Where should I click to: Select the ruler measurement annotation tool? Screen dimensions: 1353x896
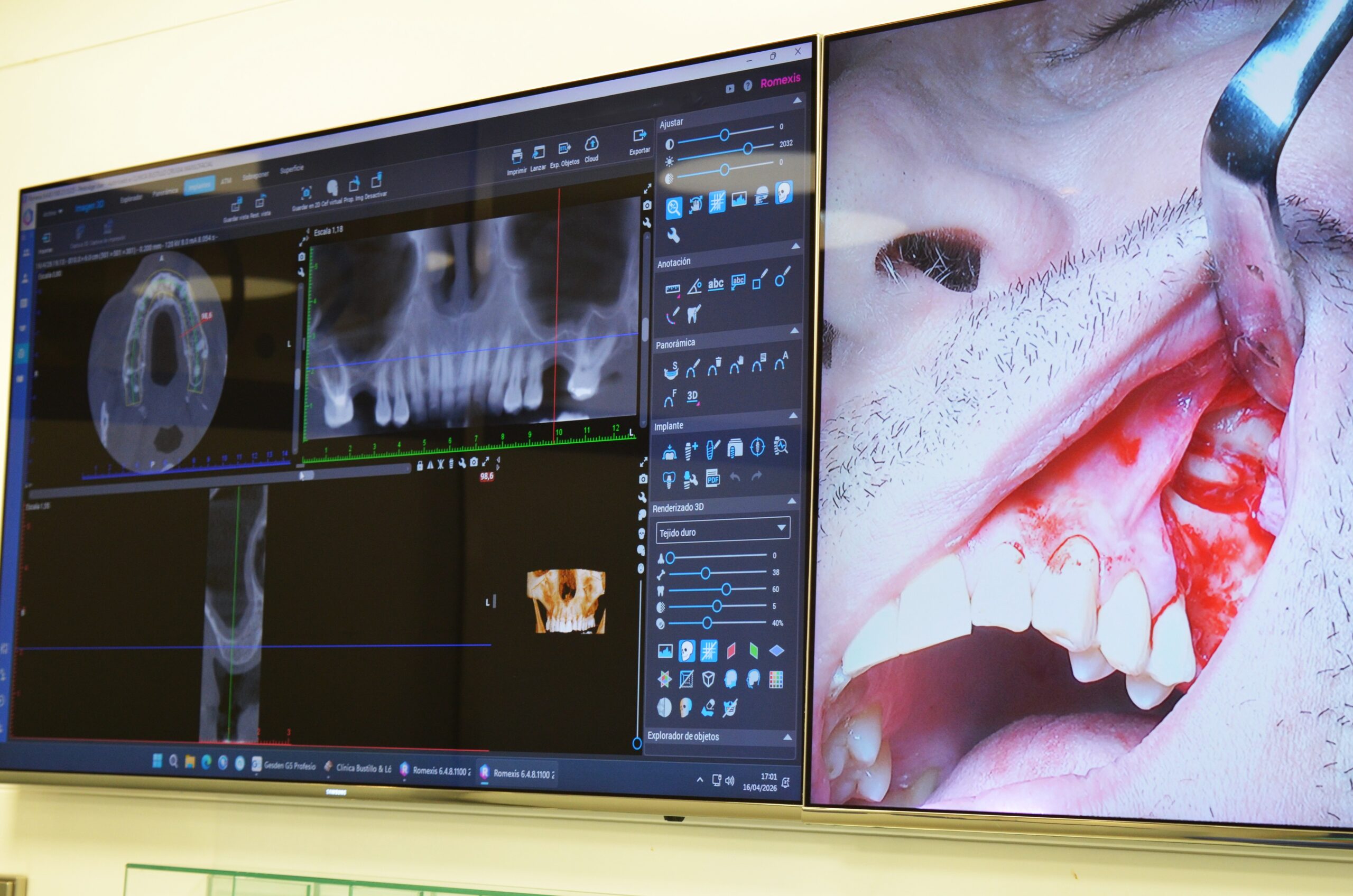pos(673,289)
